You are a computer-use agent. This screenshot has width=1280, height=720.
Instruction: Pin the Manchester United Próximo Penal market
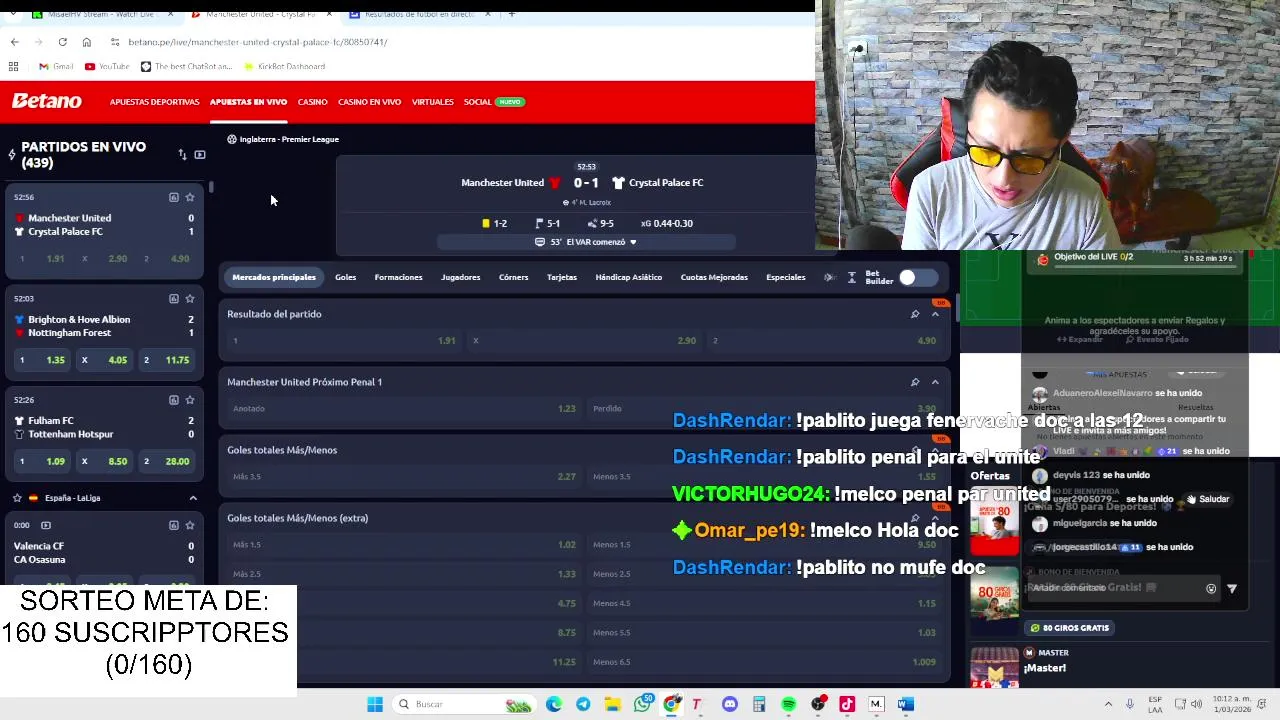(914, 382)
